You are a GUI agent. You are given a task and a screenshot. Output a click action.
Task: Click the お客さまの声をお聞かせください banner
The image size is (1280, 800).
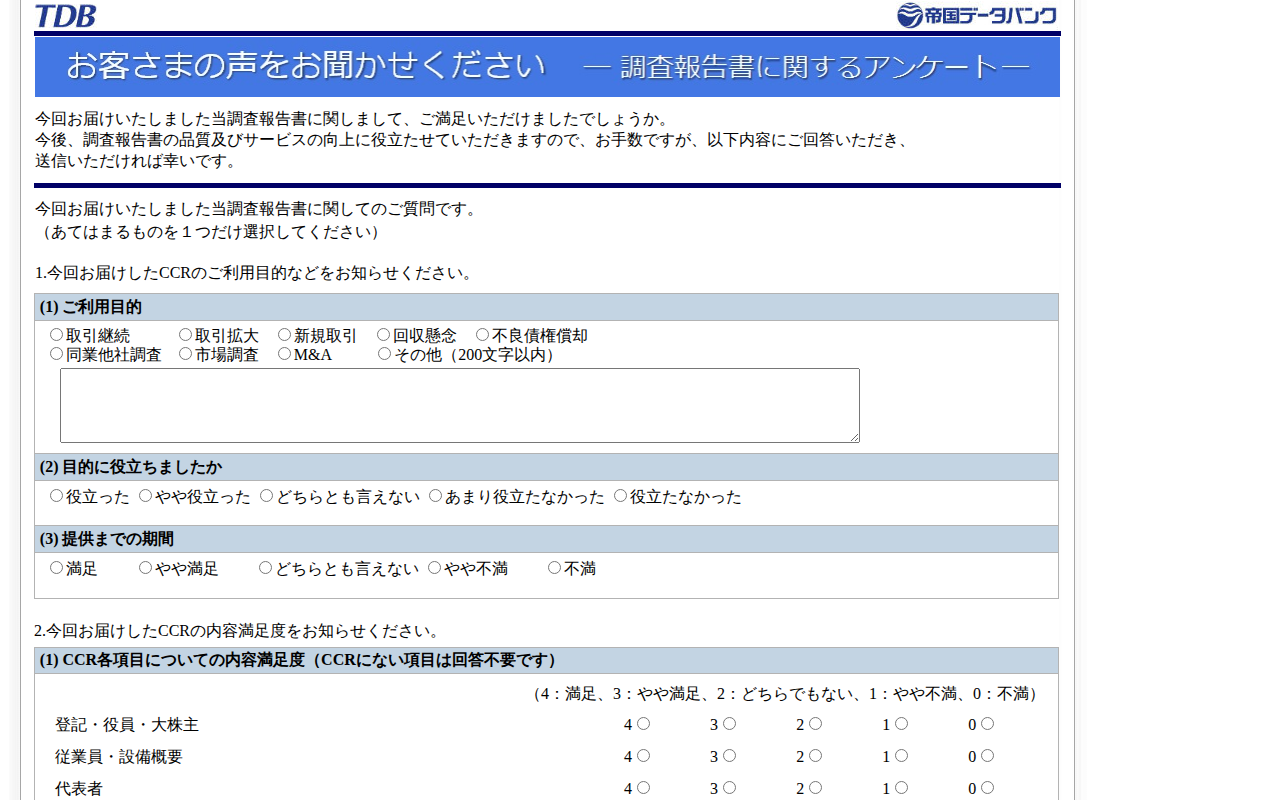pos(547,67)
